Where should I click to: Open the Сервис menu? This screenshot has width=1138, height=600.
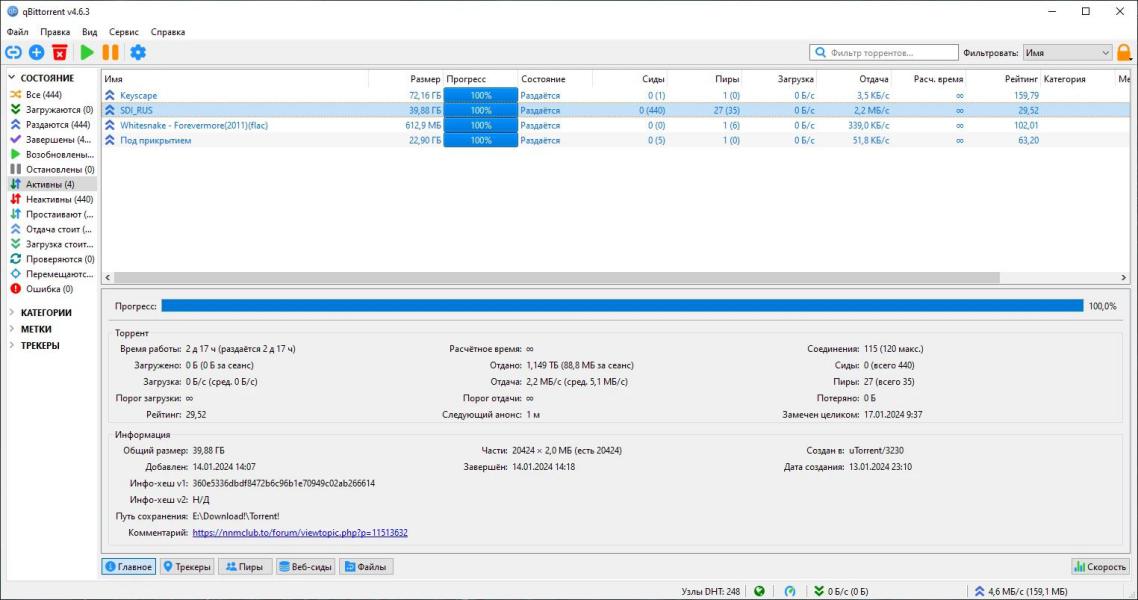(123, 32)
